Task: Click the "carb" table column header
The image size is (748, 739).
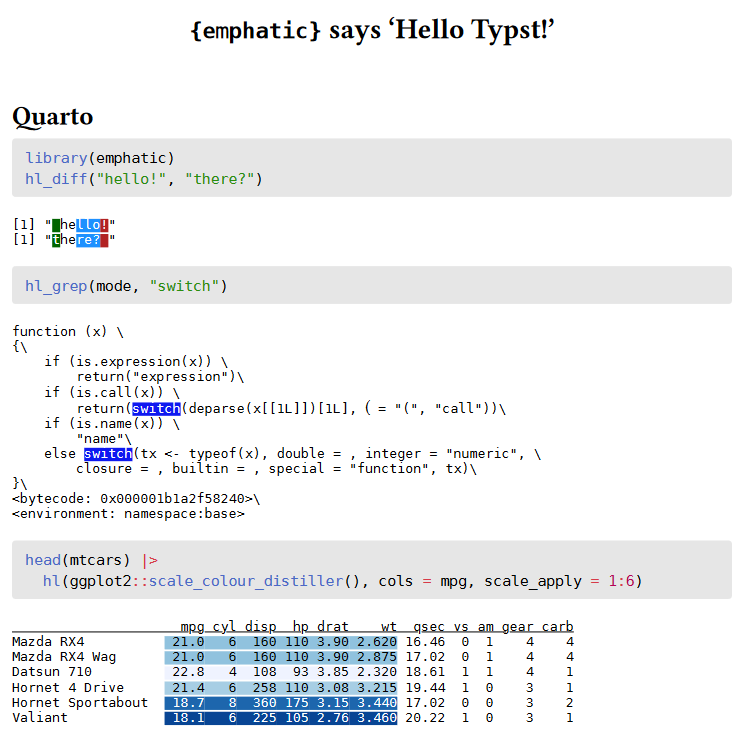Action: [557, 626]
